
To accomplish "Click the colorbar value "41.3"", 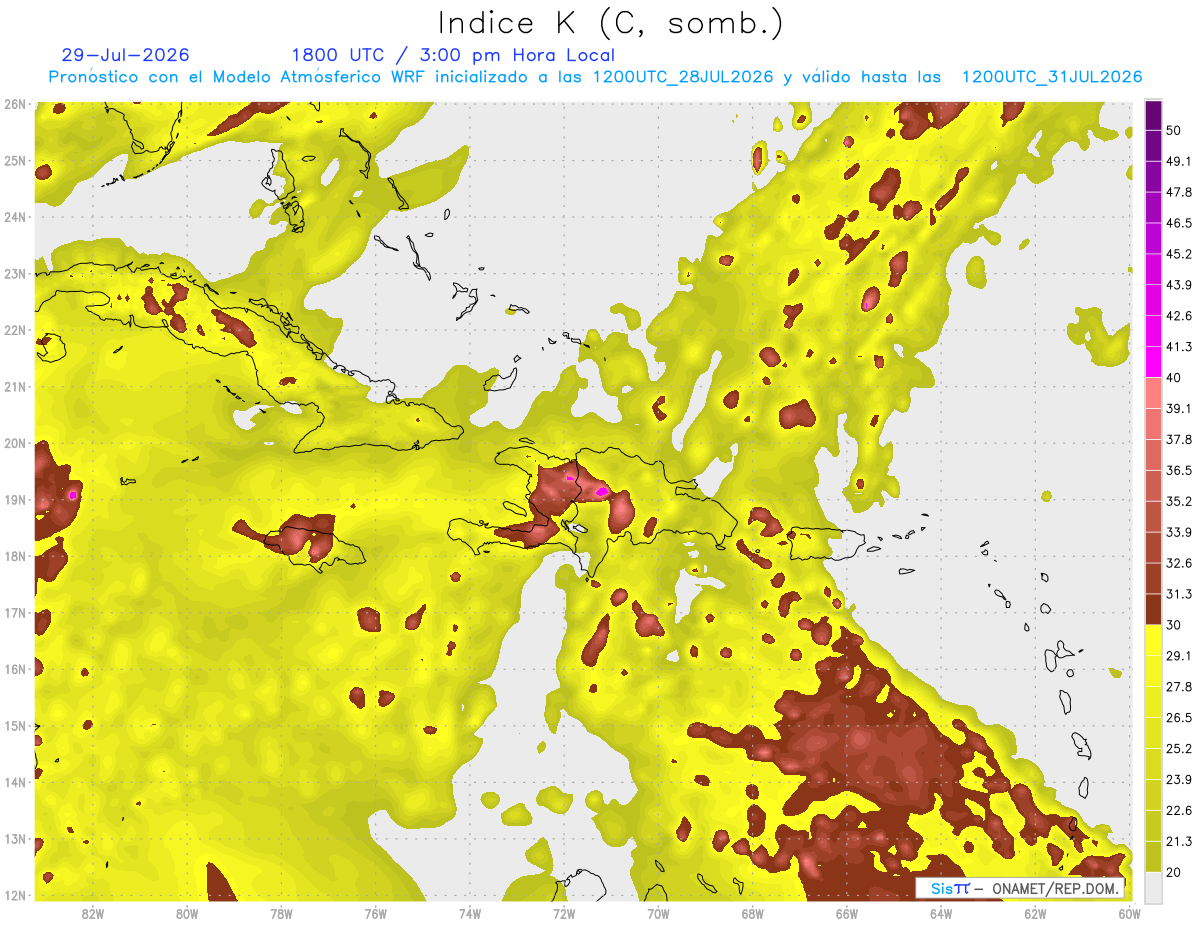I will [x=1179, y=348].
